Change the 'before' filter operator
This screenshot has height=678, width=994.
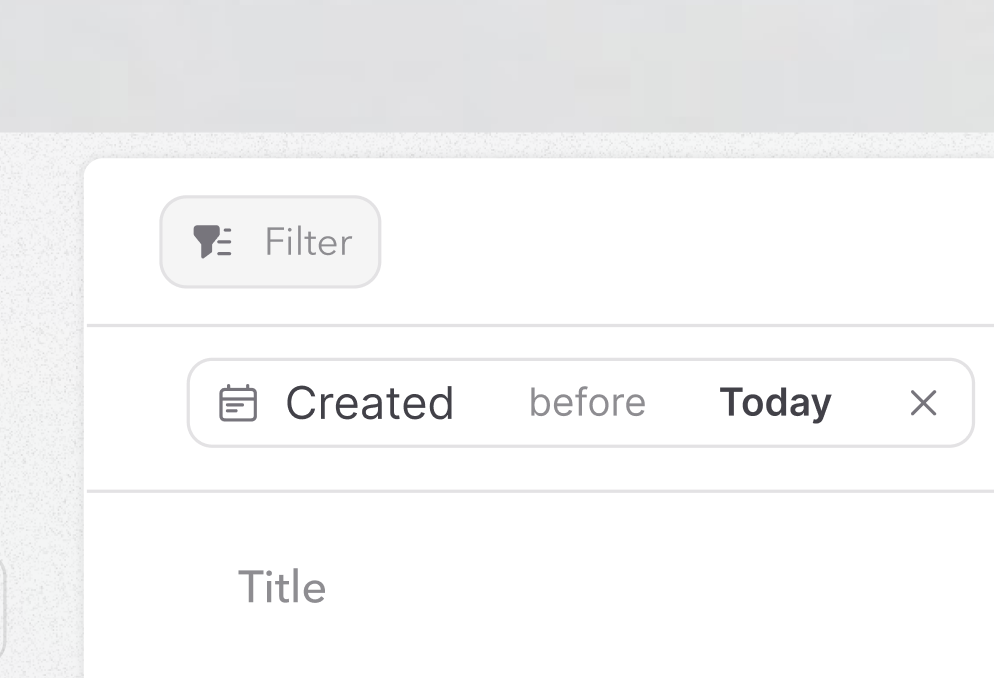(x=586, y=402)
